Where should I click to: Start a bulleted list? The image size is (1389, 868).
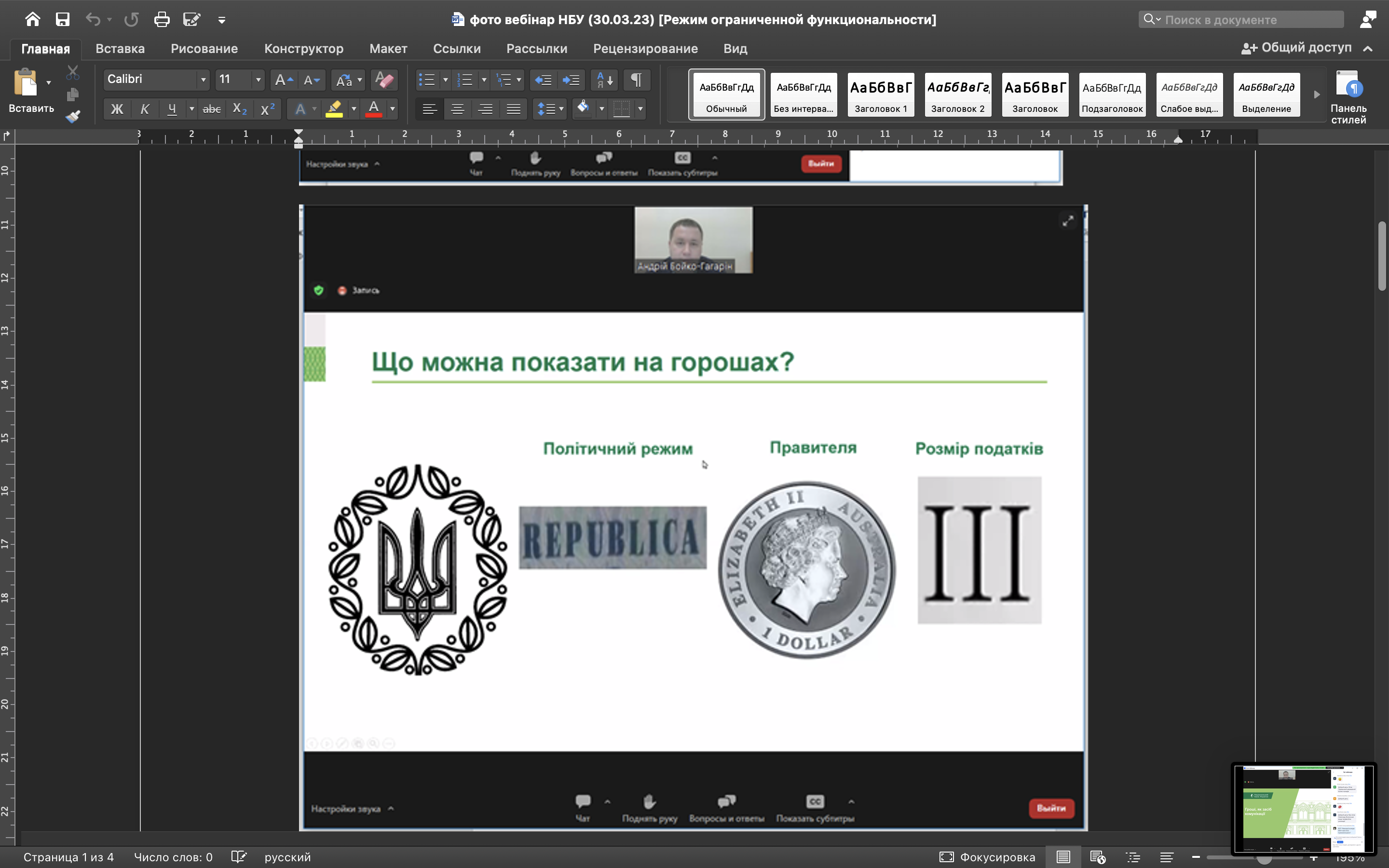(x=426, y=80)
